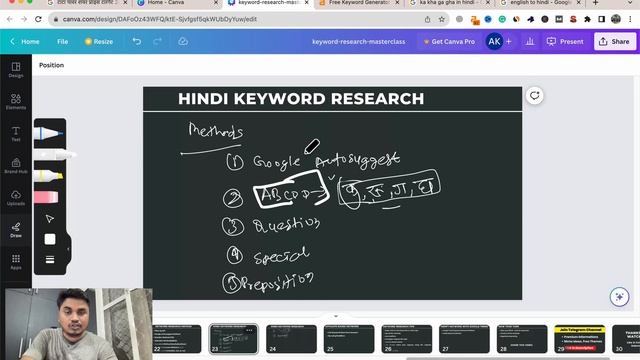Open a new browser tab
Screen dimensions: 640x360
pos(596,2)
